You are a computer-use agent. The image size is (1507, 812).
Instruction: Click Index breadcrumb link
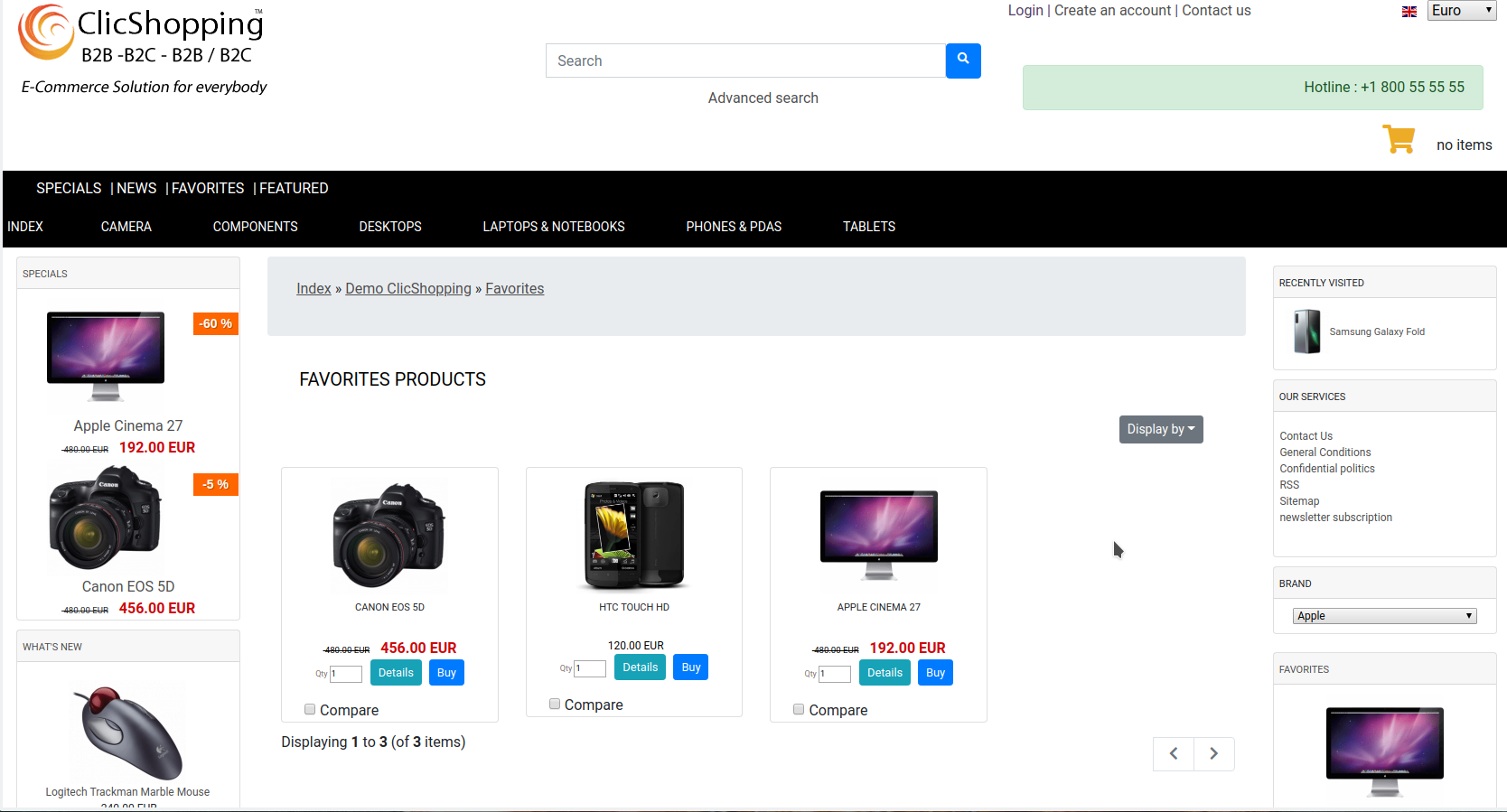pos(314,288)
